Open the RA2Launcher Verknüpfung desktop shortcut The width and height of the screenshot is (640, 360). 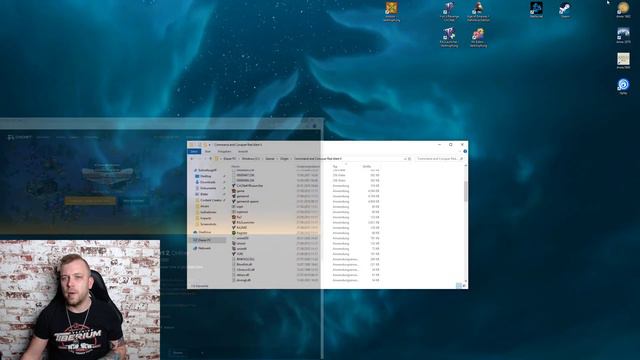(449, 38)
